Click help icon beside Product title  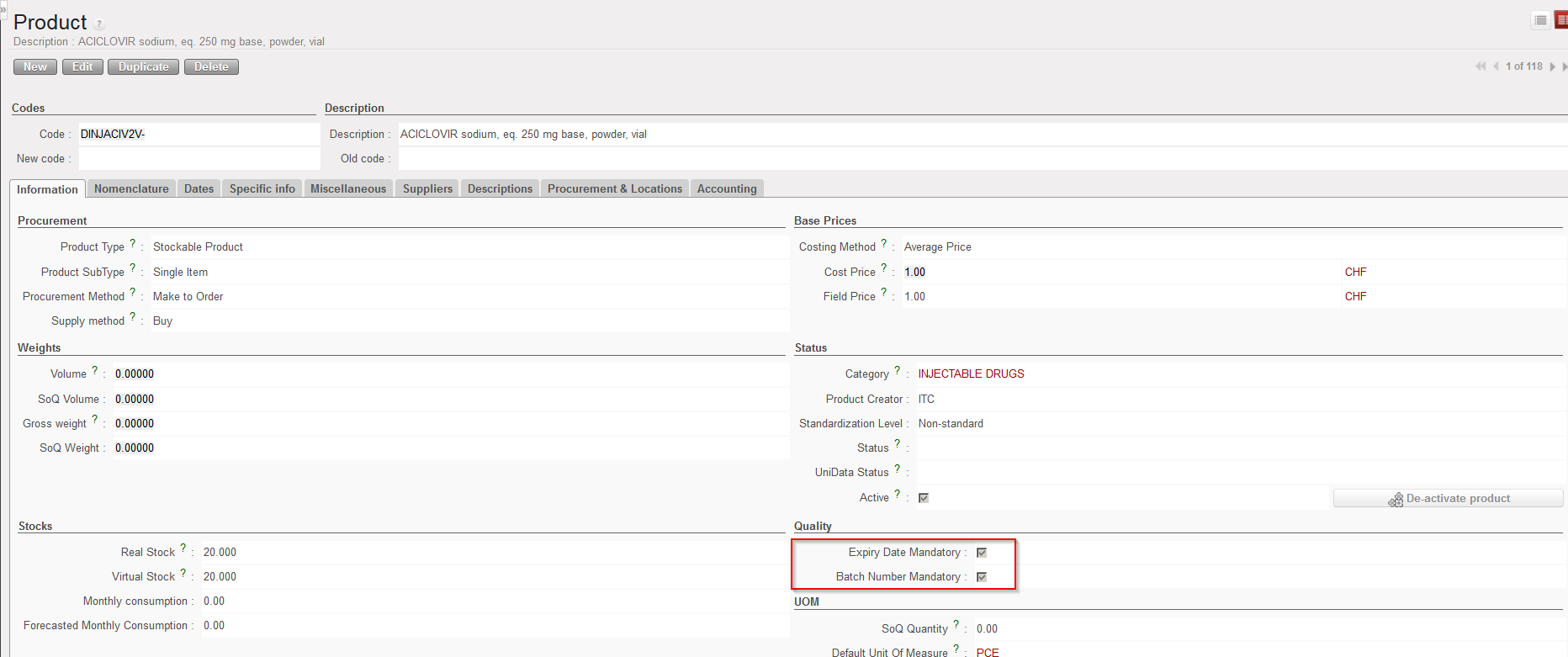[x=99, y=24]
